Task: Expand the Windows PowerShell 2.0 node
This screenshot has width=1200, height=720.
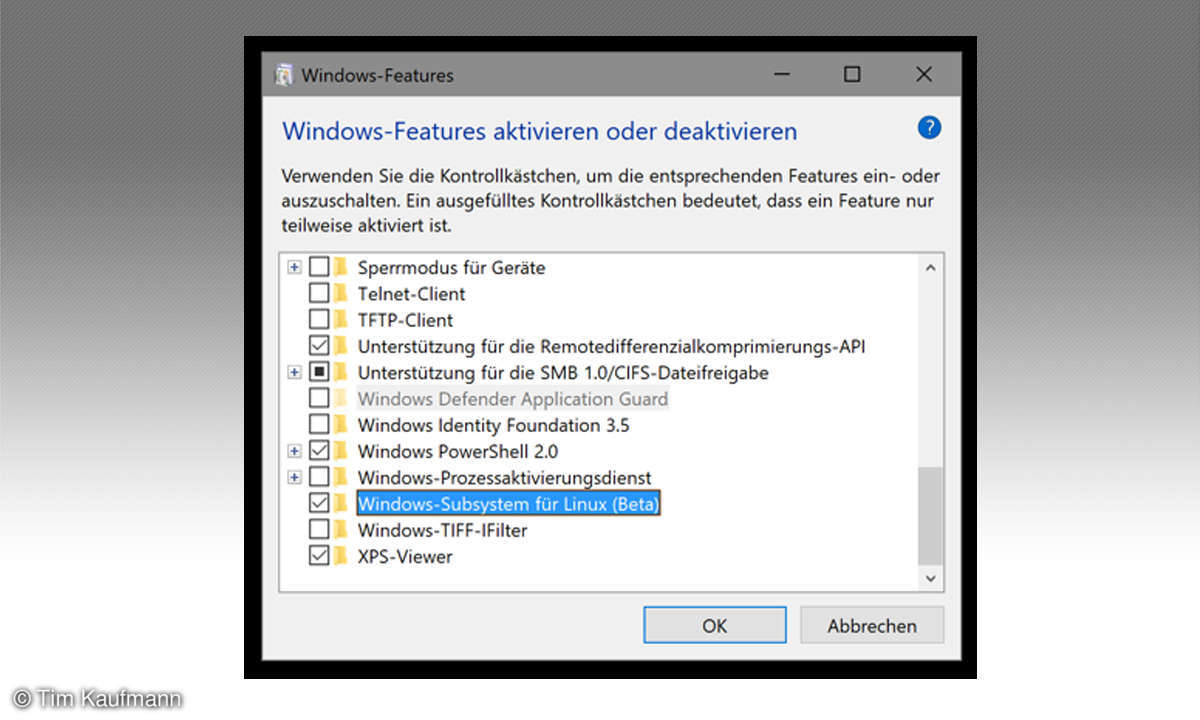Action: 294,451
